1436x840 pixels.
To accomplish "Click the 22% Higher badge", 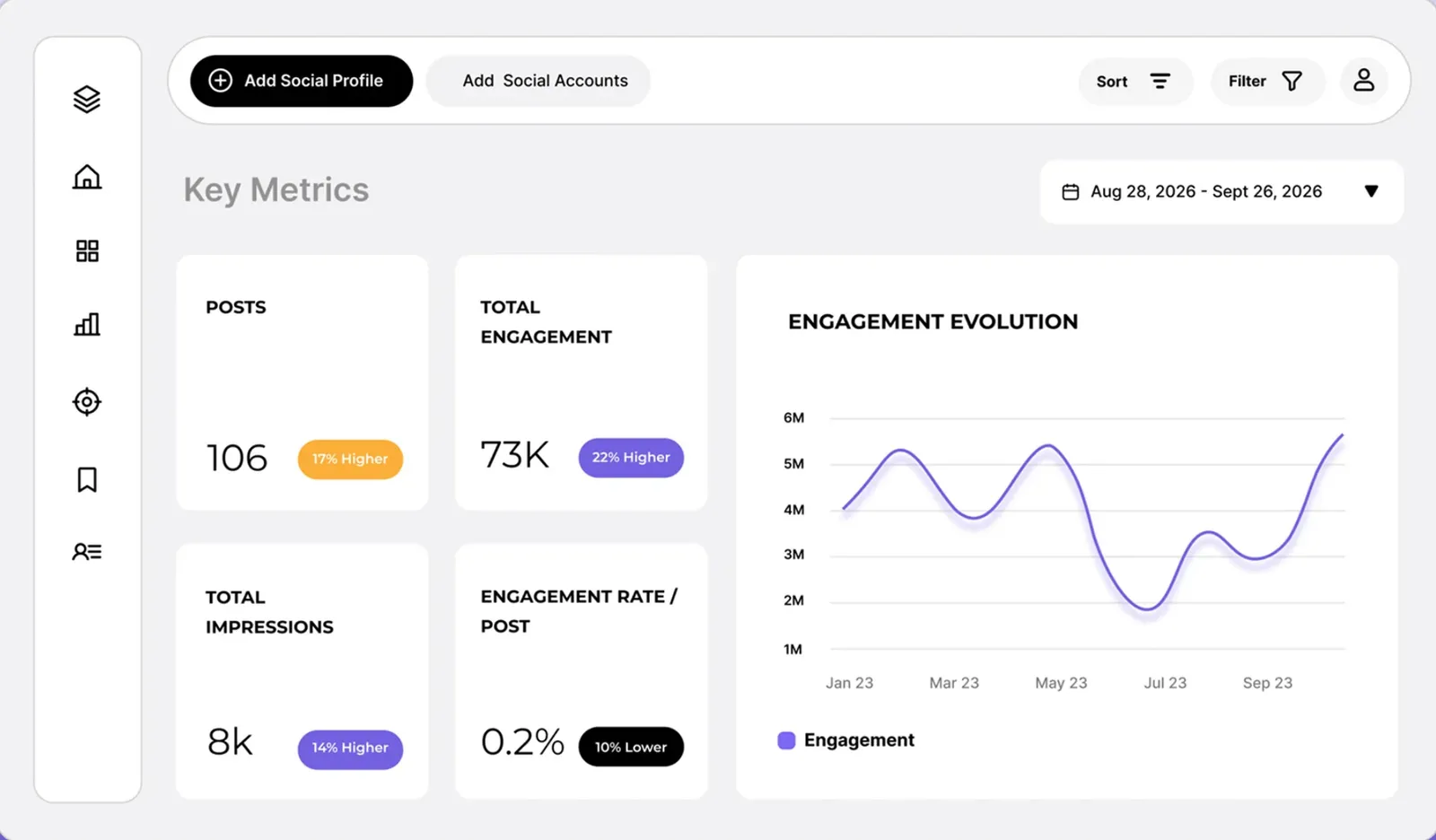I will (x=631, y=458).
